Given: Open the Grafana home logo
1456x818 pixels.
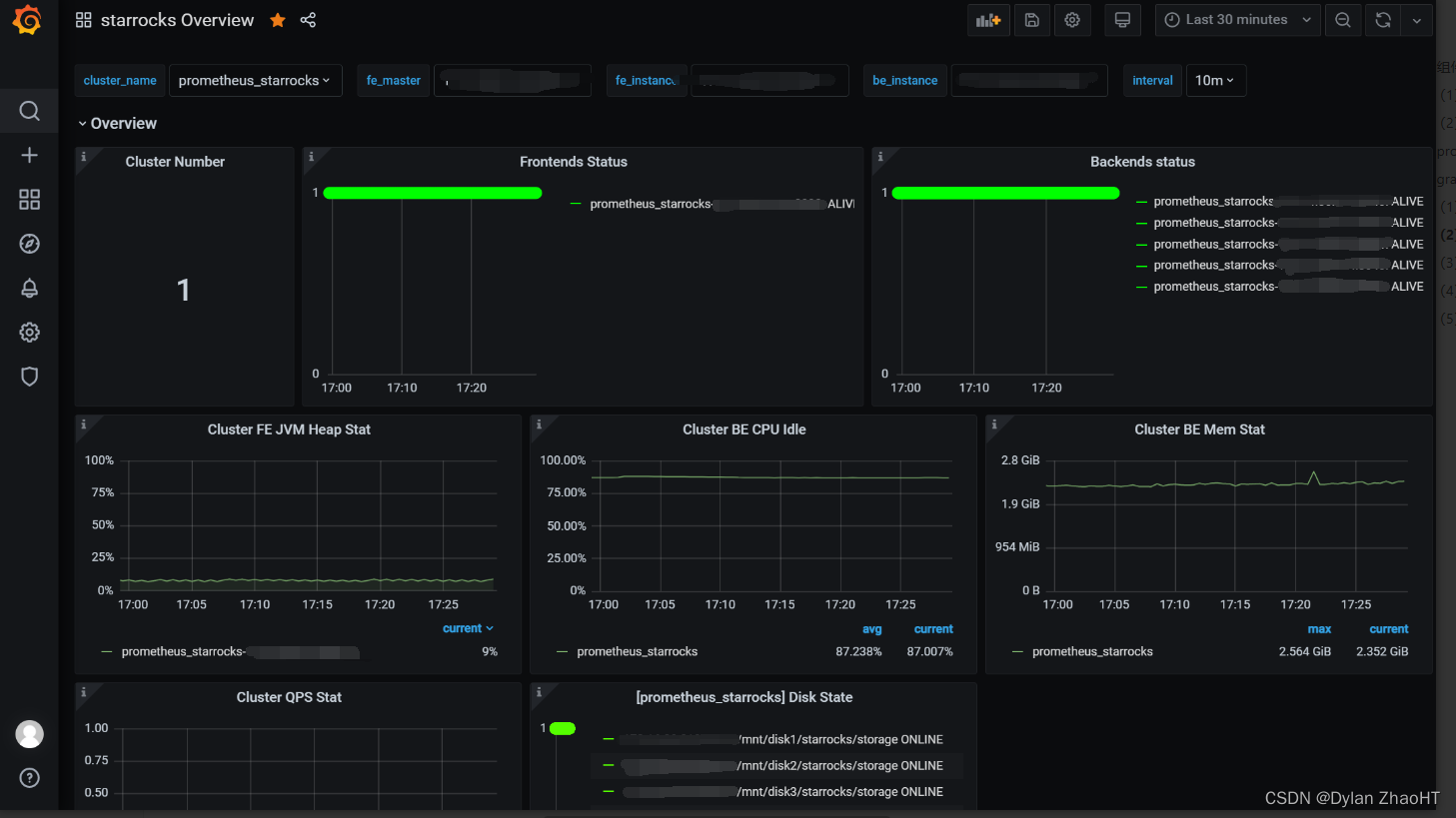Looking at the screenshot, I should pyautogui.click(x=28, y=20).
